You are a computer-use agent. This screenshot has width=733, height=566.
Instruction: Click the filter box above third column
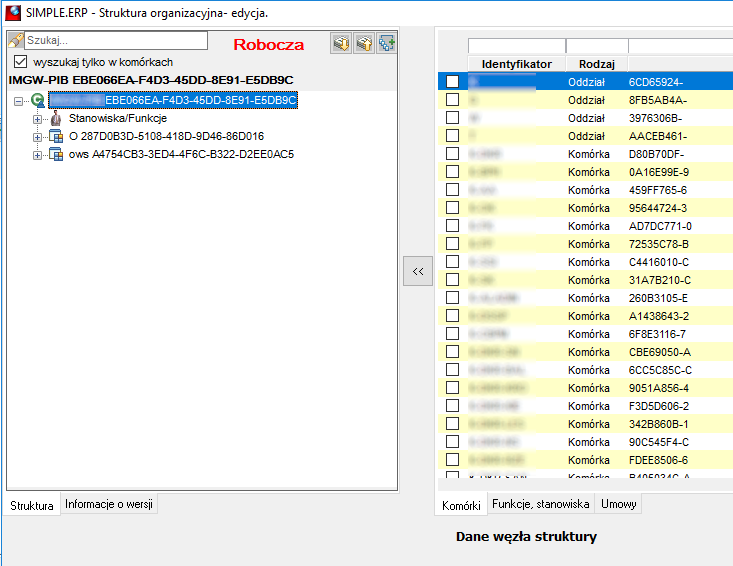[x=681, y=46]
